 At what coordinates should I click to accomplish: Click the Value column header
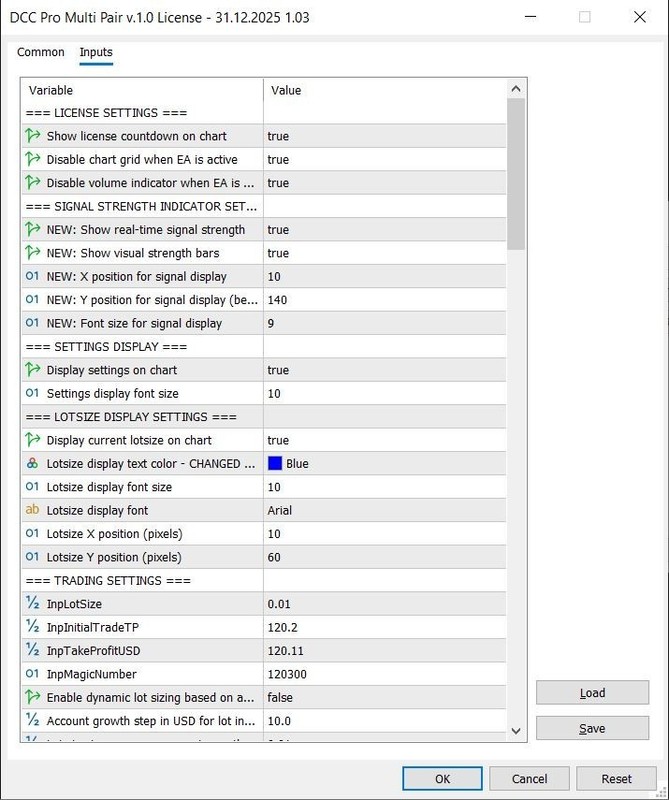coord(385,90)
